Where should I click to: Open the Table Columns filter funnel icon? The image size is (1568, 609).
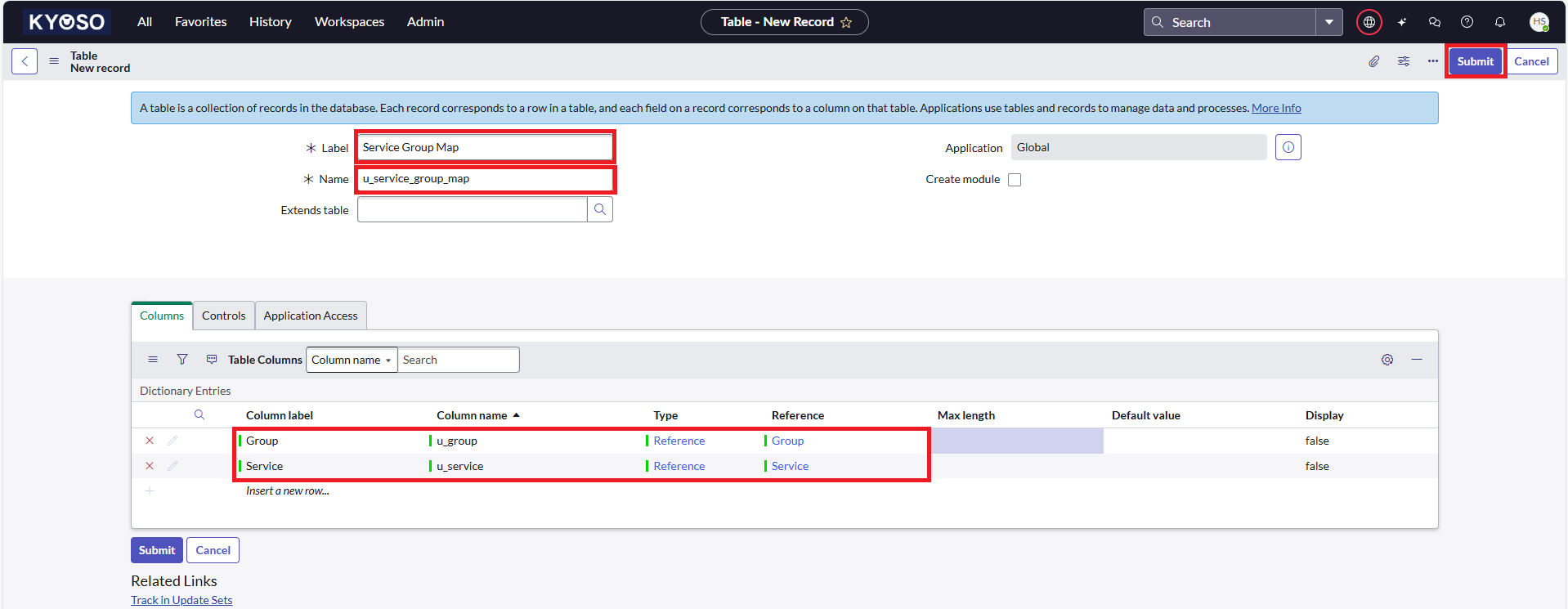click(x=182, y=360)
